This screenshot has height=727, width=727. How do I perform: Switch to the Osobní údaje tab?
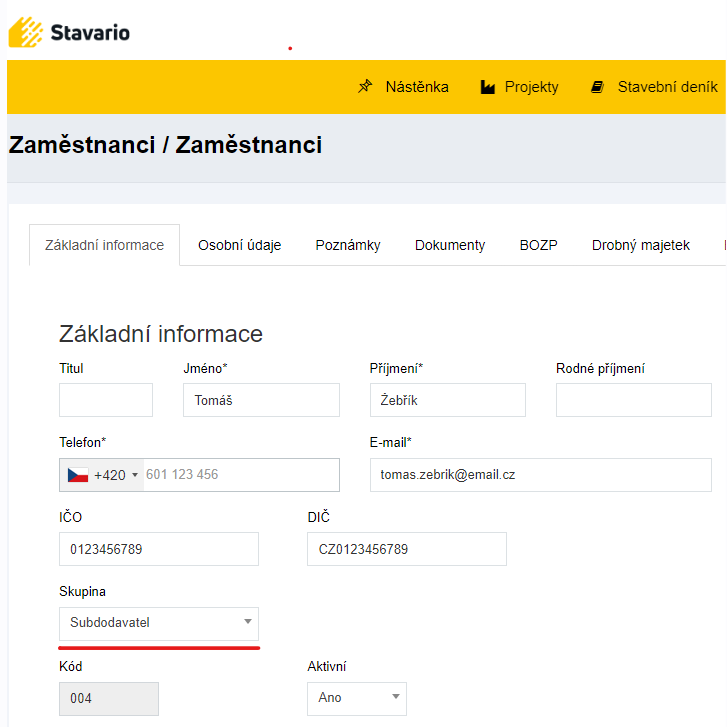(239, 245)
